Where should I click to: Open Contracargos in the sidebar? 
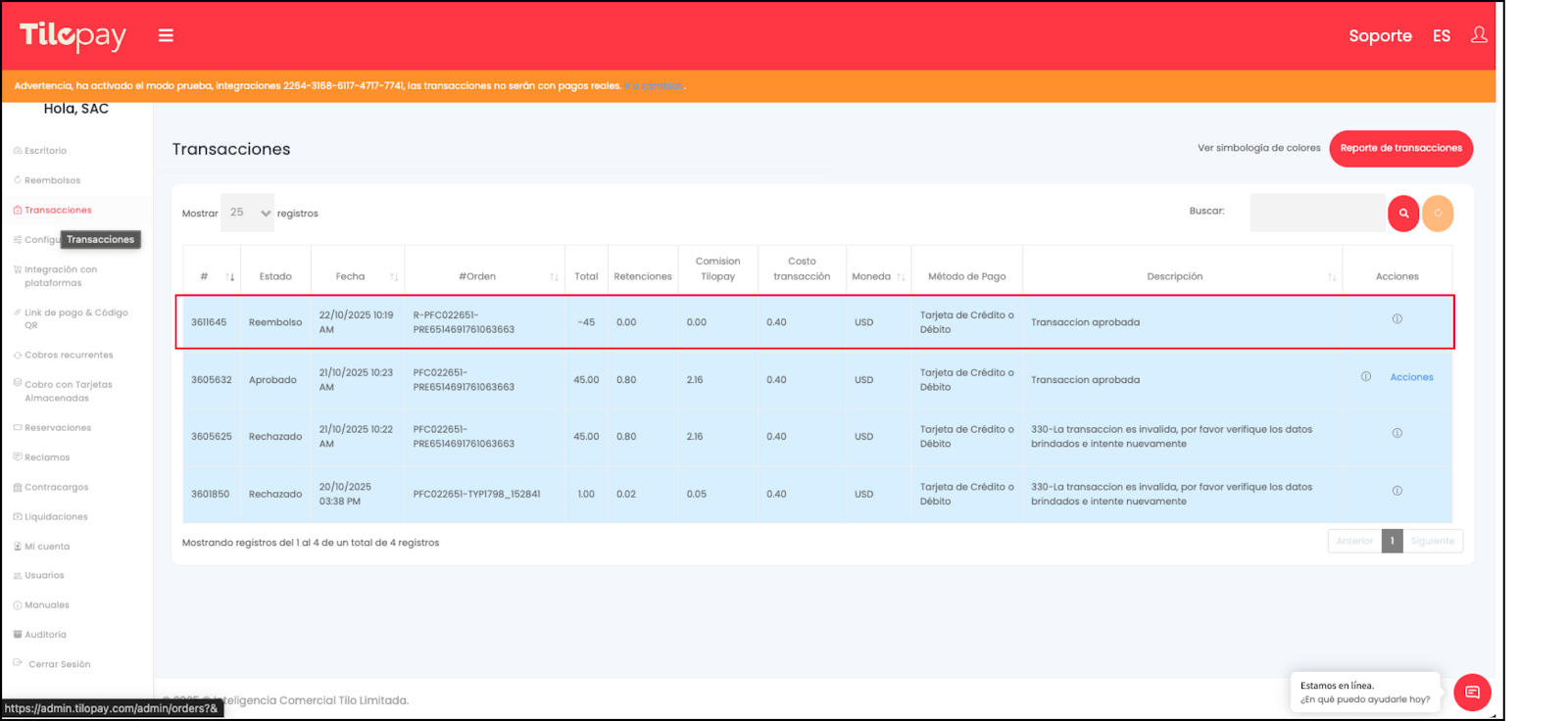56,487
